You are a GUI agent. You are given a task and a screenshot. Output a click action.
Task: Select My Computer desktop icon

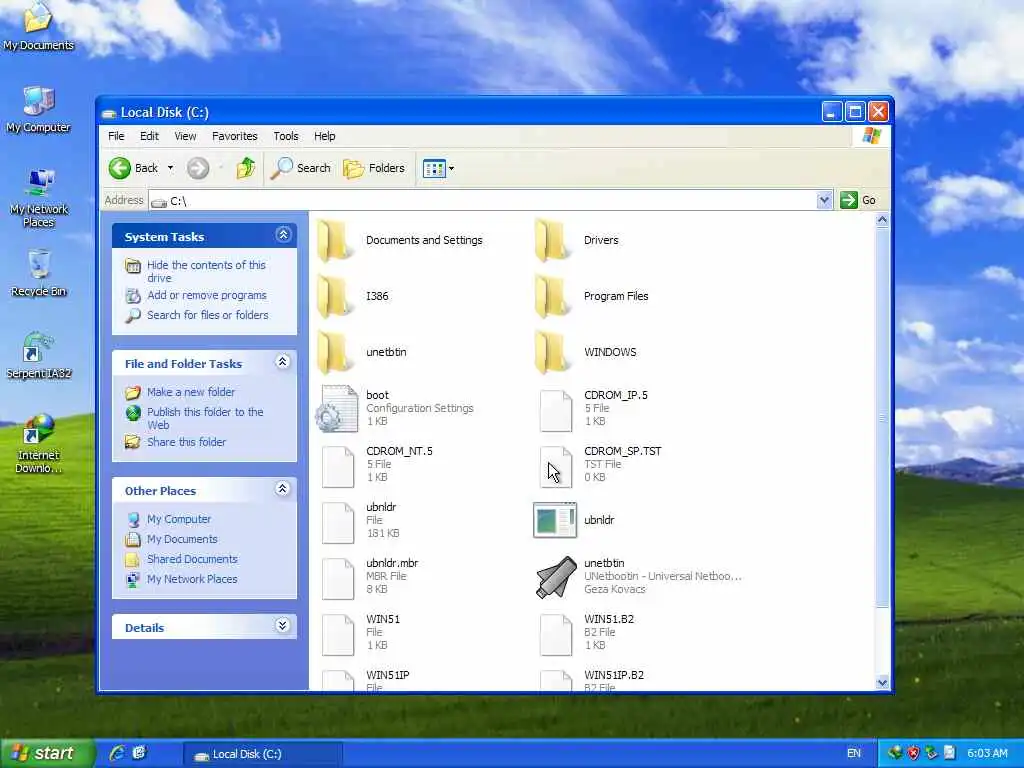pyautogui.click(x=38, y=110)
